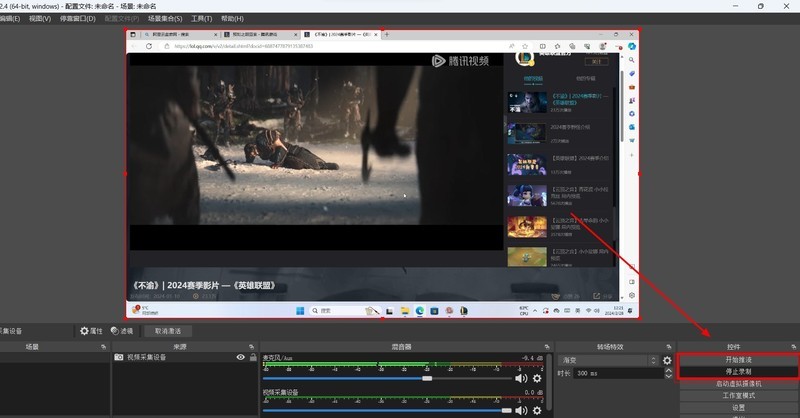Adjust the 视频采集设备 volume slider handle
The width and height of the screenshot is (800, 418).
coord(506,410)
